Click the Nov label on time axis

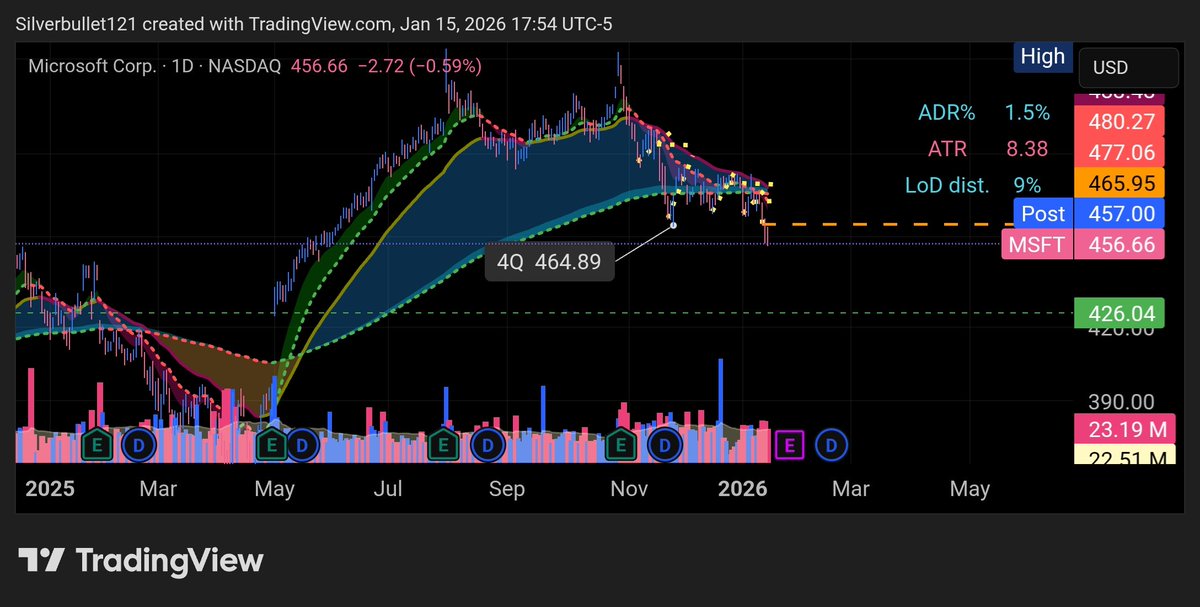pyautogui.click(x=628, y=489)
